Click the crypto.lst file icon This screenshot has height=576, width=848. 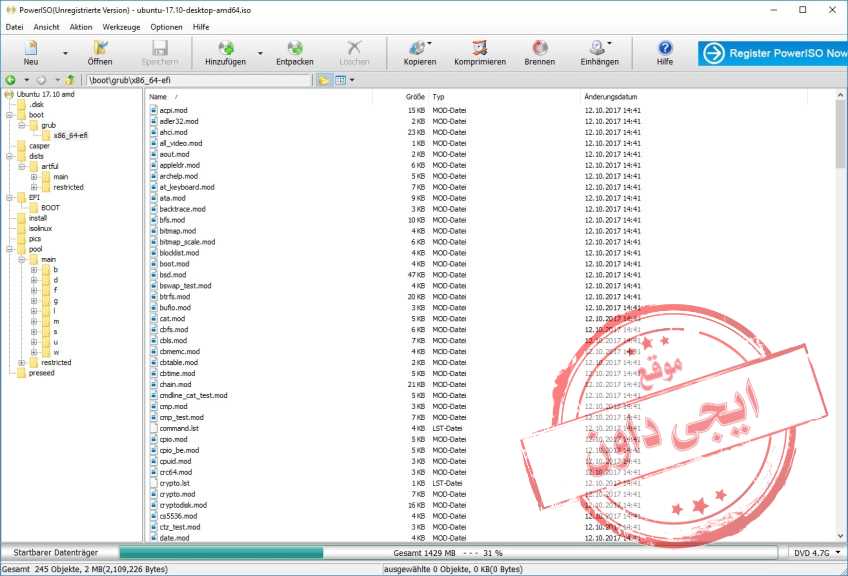point(154,483)
